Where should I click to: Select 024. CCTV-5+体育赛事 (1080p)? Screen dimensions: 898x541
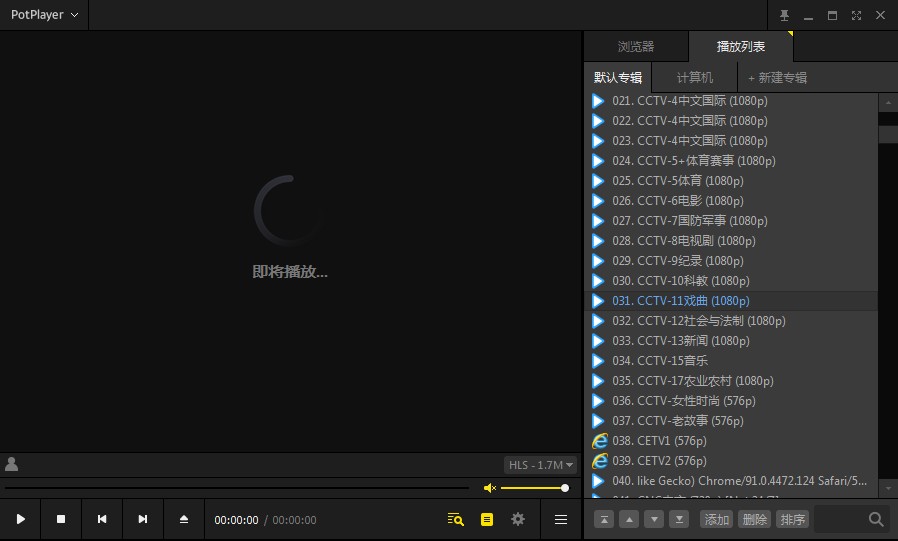731,161
